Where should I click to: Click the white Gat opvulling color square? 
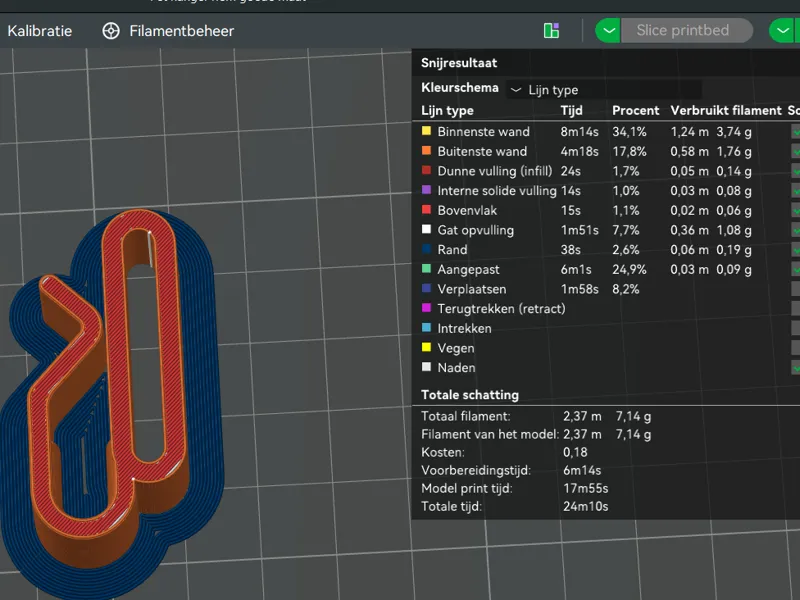427,230
